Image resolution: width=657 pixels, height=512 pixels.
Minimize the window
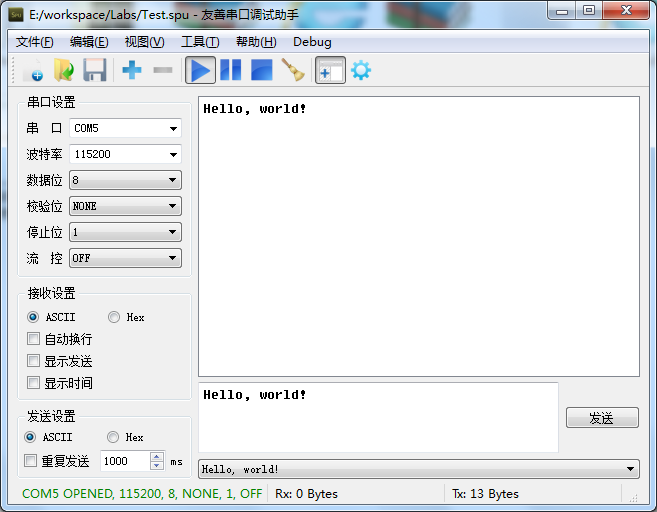point(562,11)
